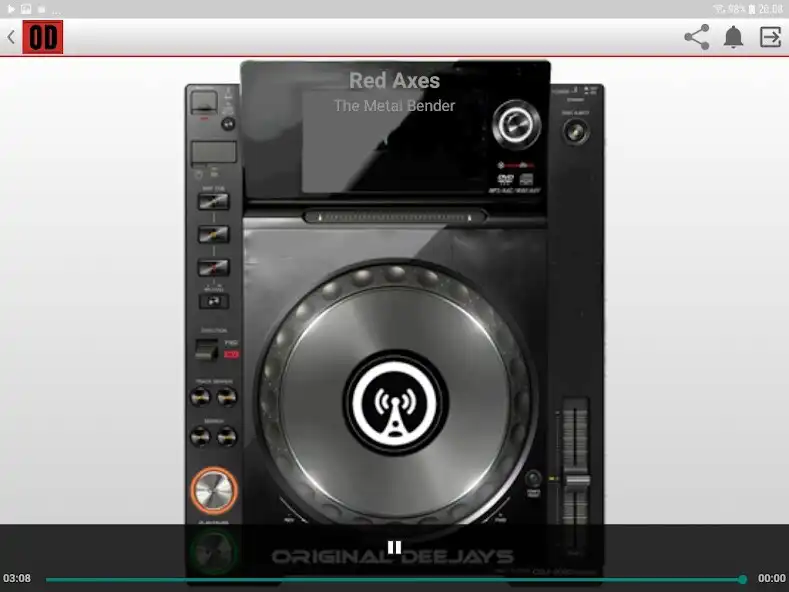Pause the playing stream
Viewport: 789px width, 592px height.
(394, 547)
